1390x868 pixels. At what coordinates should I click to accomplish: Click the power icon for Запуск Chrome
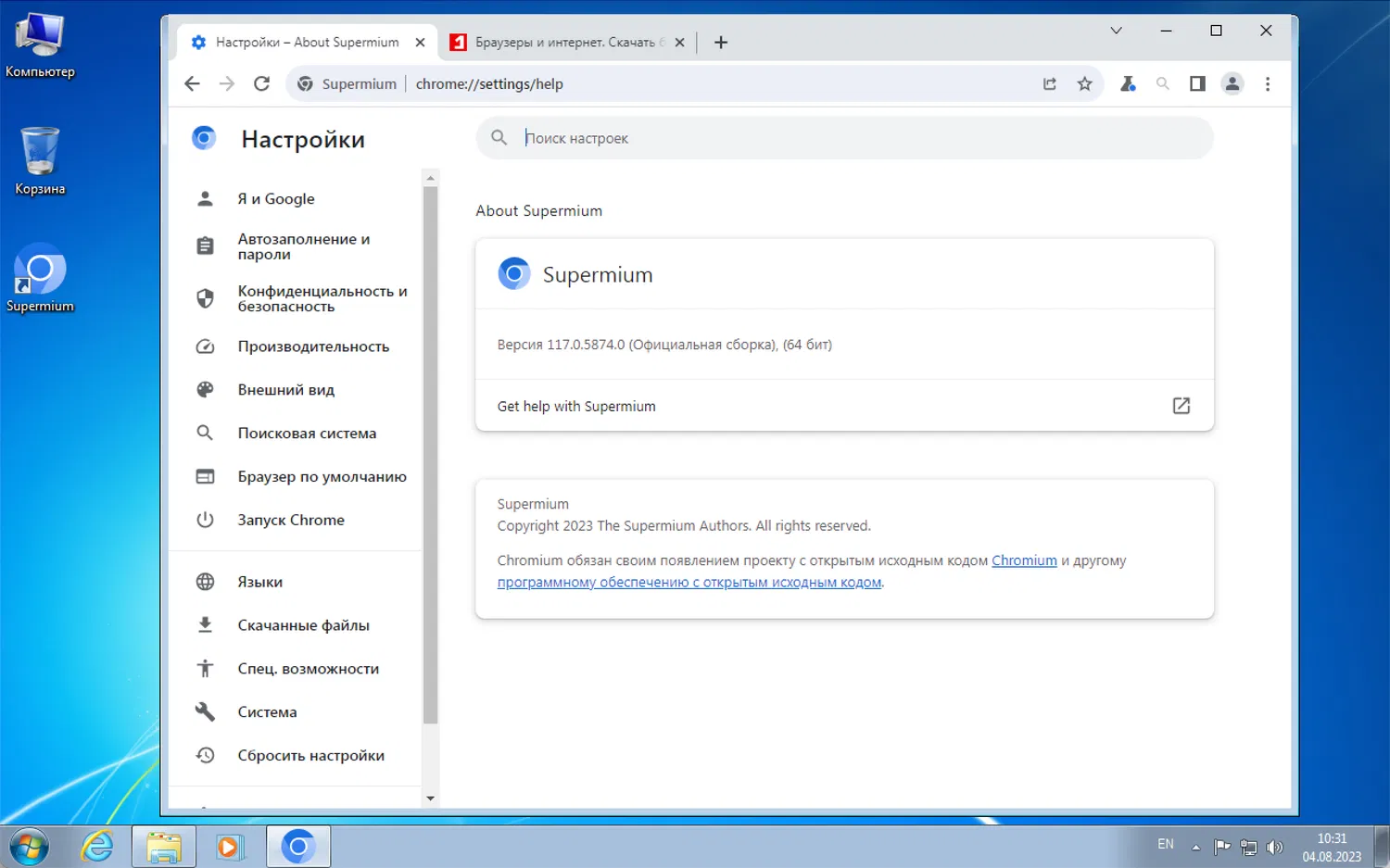205,520
